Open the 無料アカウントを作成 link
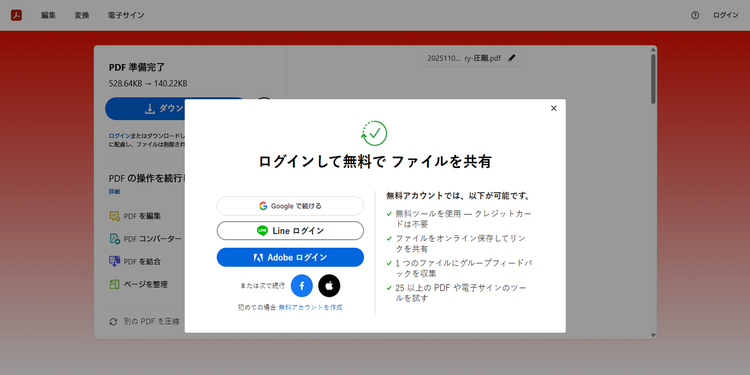 310,308
